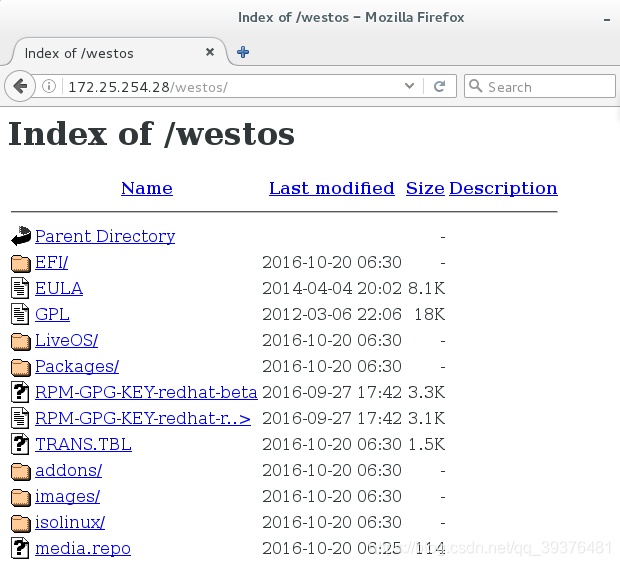Image resolution: width=620 pixels, height=566 pixels.
Task: Click unknown-file icon beside TRANS.TBL
Action: [x=20, y=444]
